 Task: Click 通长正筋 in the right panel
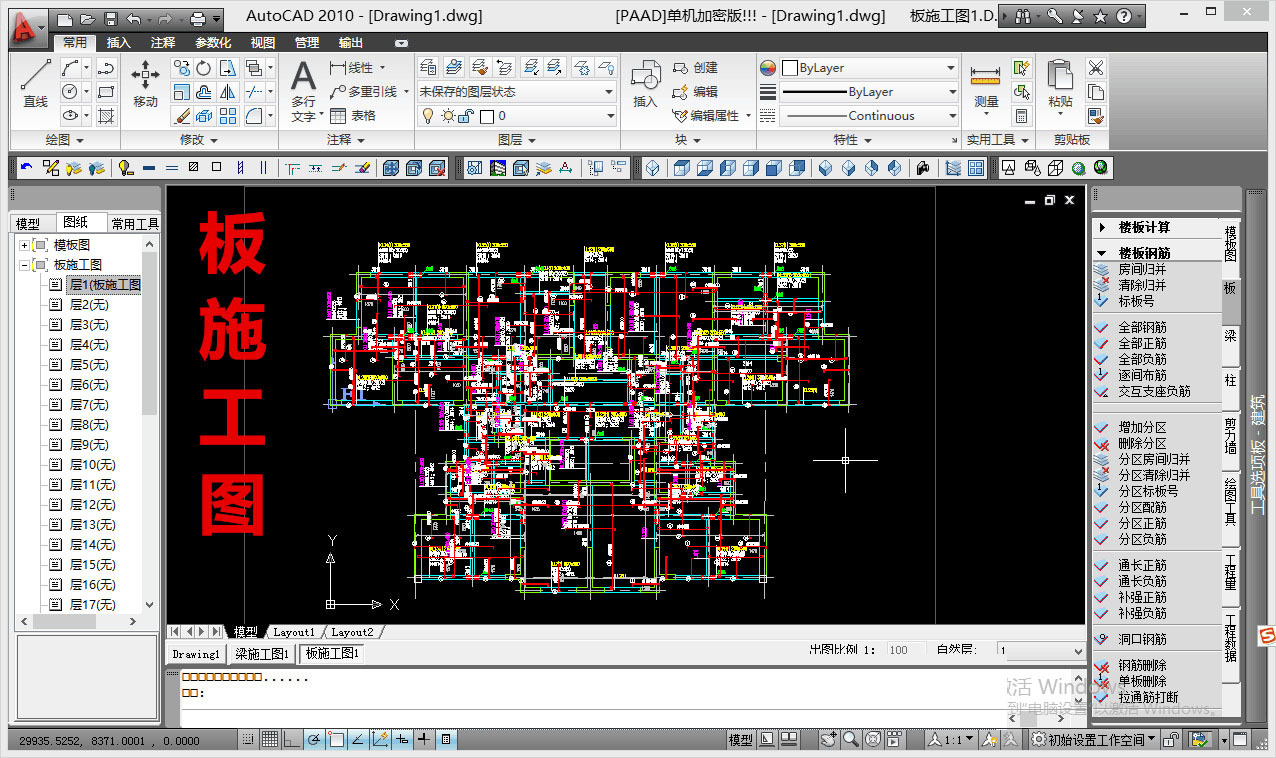pyautogui.click(x=1142, y=566)
